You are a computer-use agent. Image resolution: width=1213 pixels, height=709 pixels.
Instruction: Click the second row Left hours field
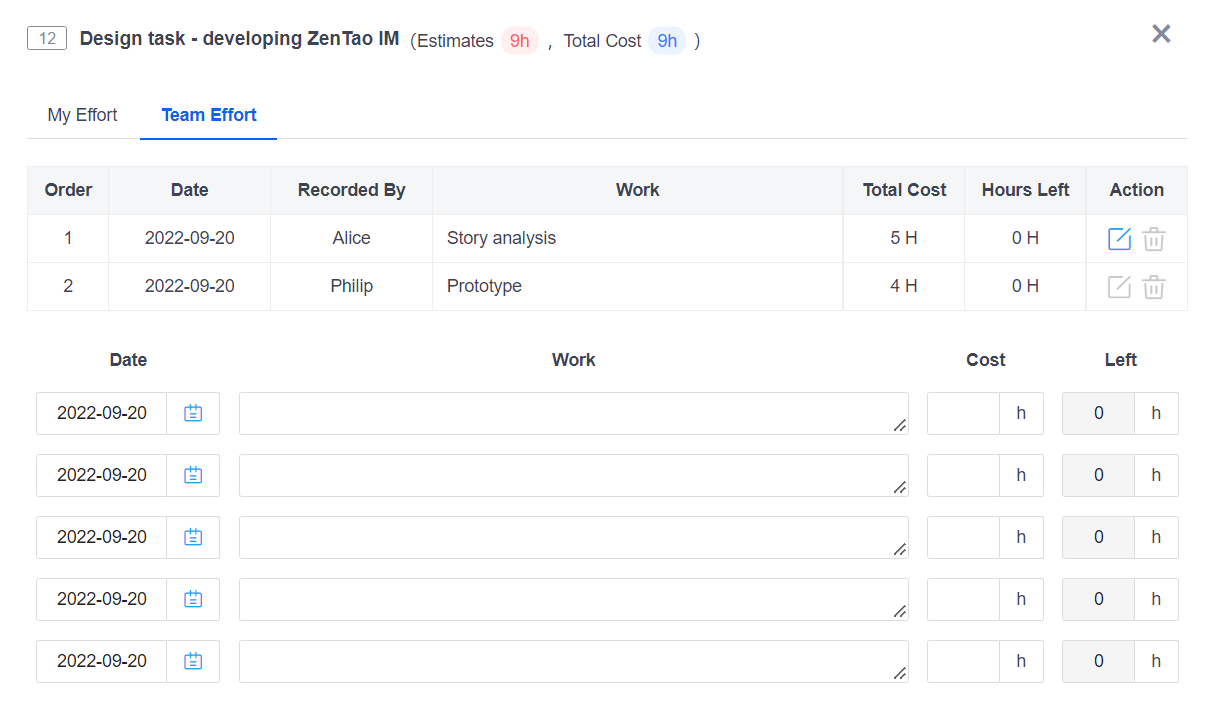(1098, 475)
